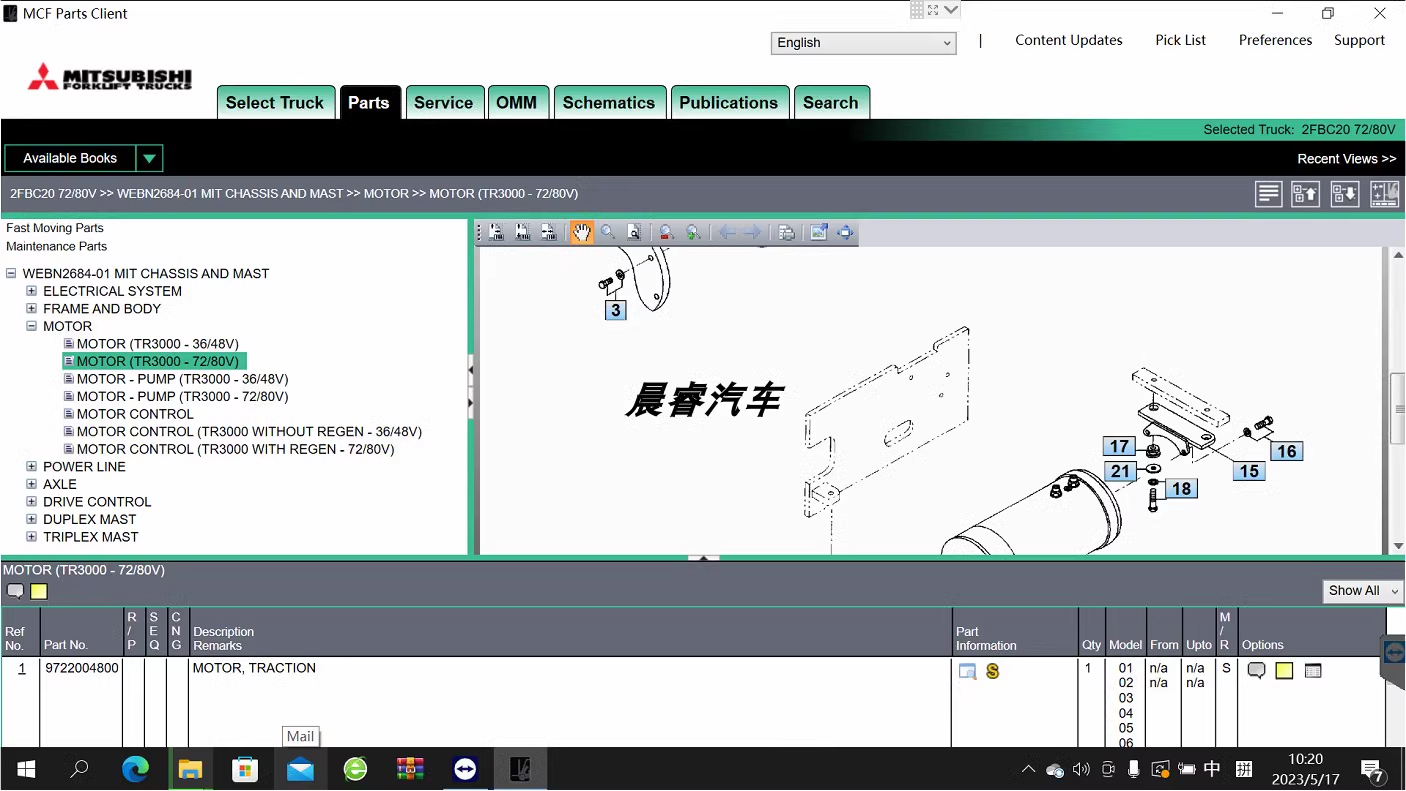The height and width of the screenshot is (791, 1406).
Task: Go to previous illustration arrow
Action: pyautogui.click(x=727, y=232)
